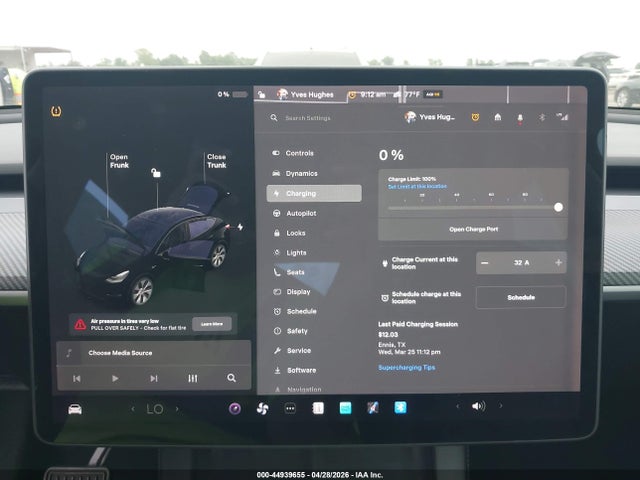Tap the dashcam camera icon in dock
The height and width of the screenshot is (480, 640).
pos(235,408)
